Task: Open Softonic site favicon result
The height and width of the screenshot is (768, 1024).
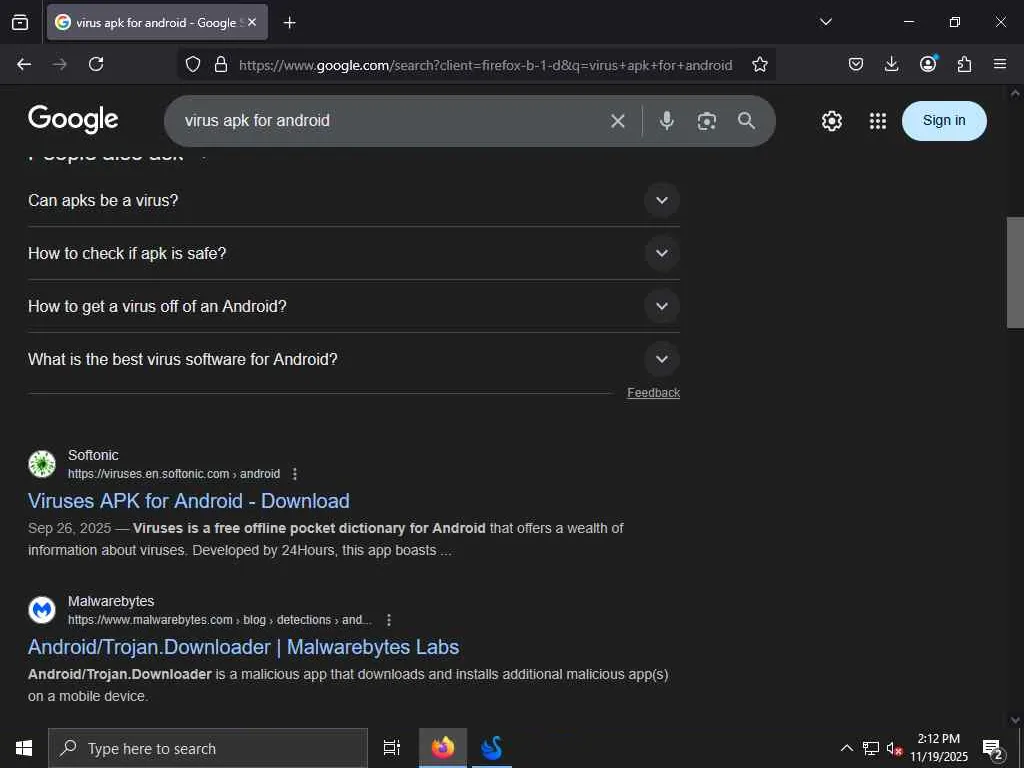Action: pyautogui.click(x=42, y=464)
